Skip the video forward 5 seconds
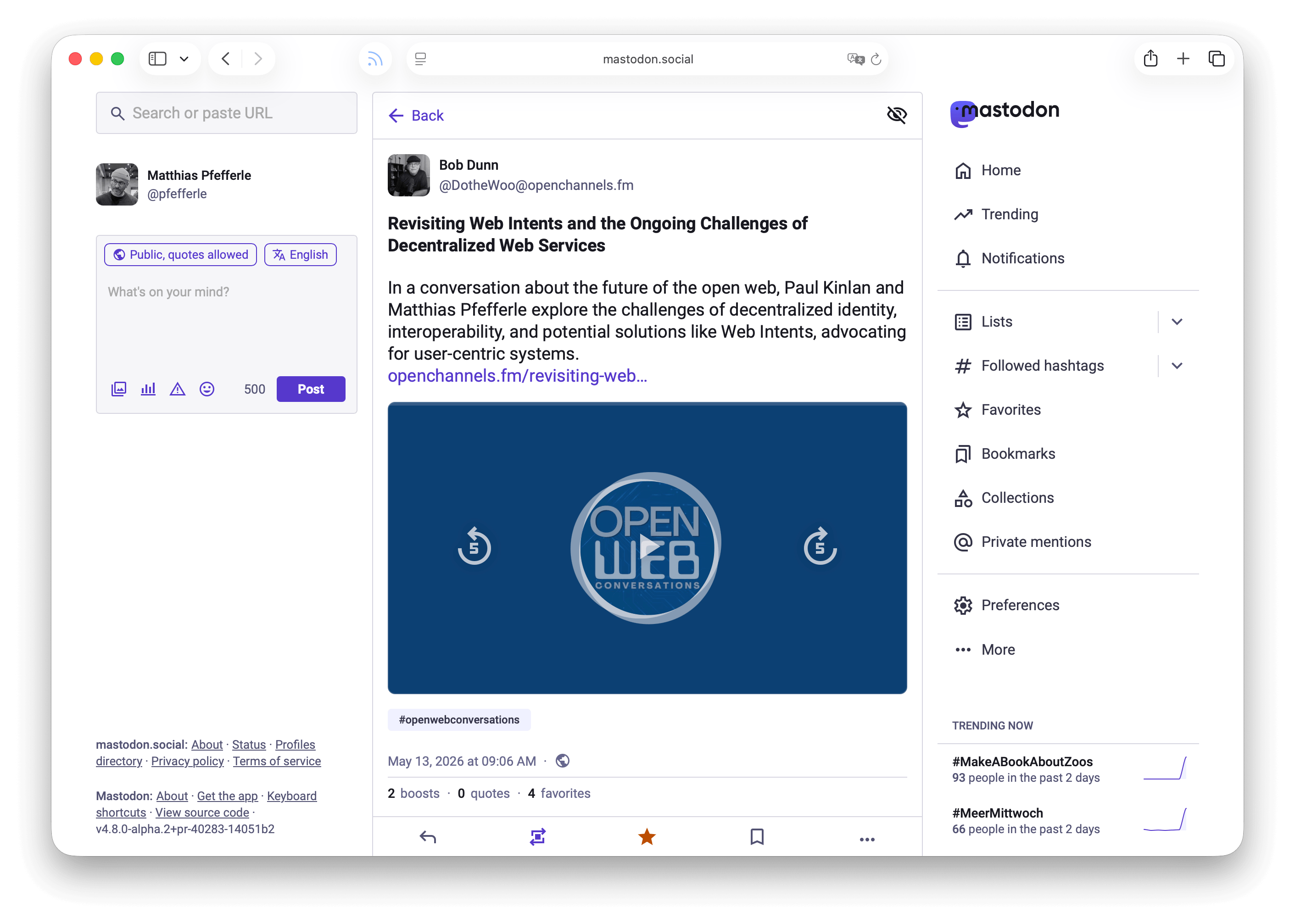The height and width of the screenshot is (924, 1295). coord(820,547)
